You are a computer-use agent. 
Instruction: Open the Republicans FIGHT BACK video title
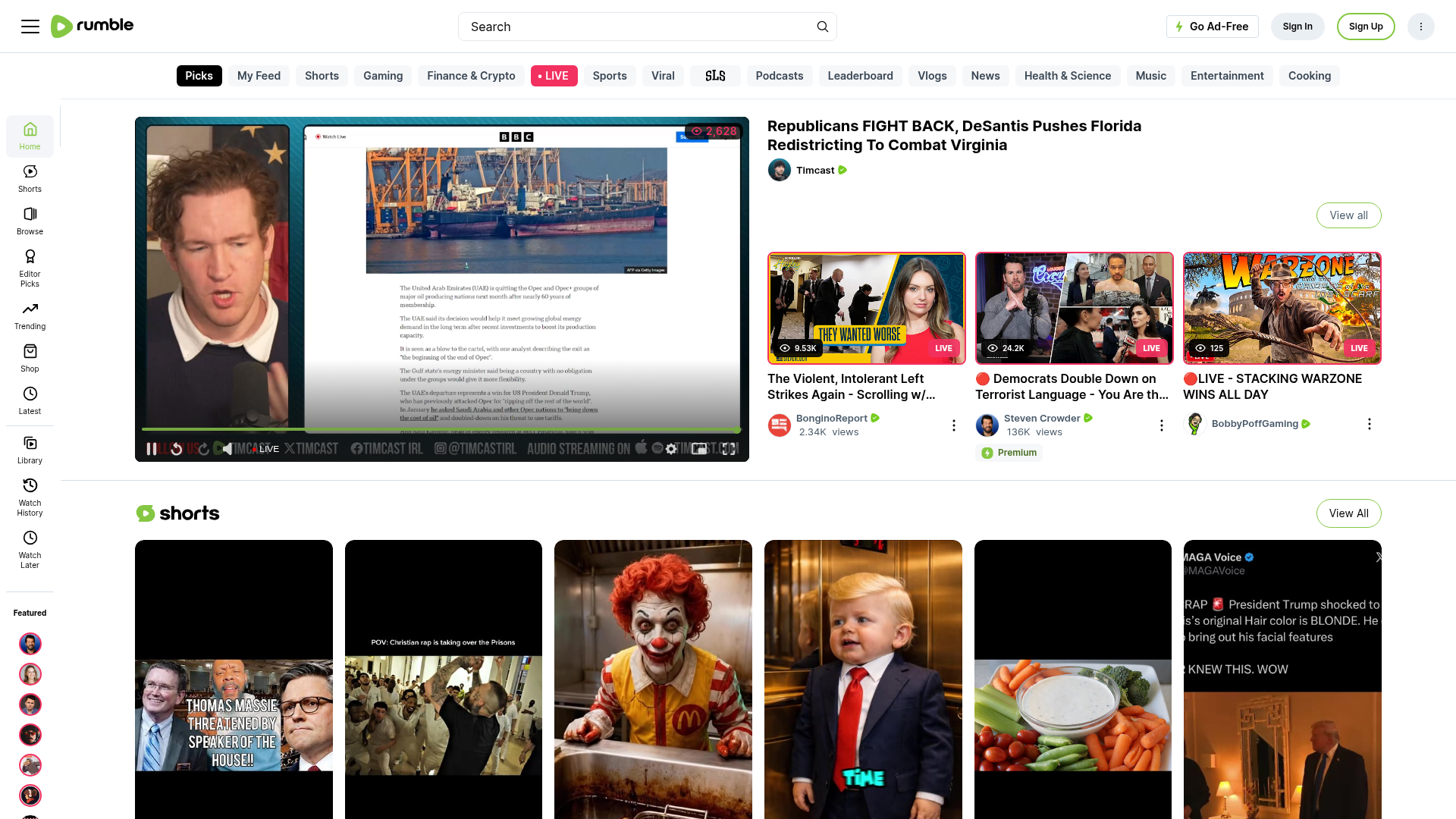click(954, 136)
